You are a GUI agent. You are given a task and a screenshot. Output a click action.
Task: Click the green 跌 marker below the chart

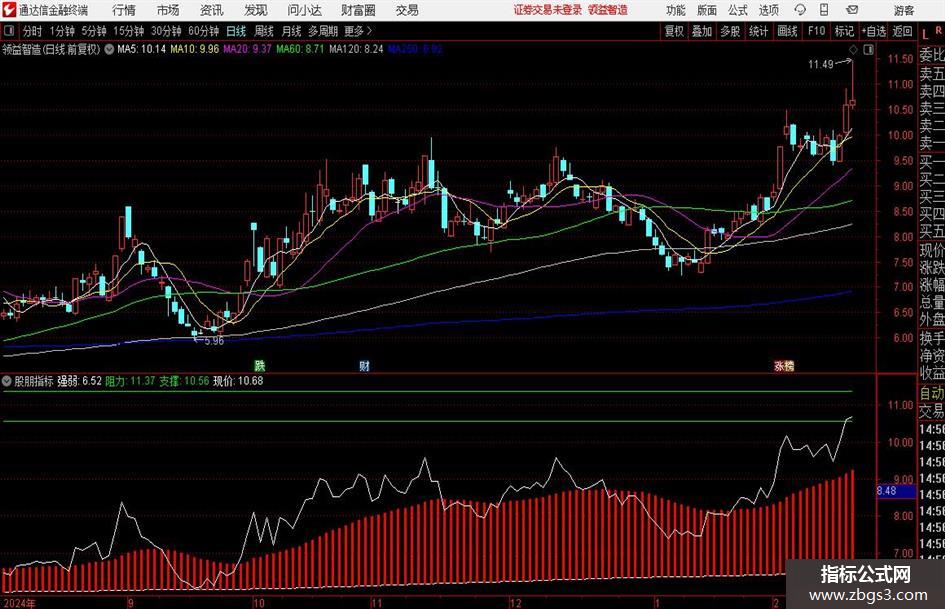click(x=259, y=365)
